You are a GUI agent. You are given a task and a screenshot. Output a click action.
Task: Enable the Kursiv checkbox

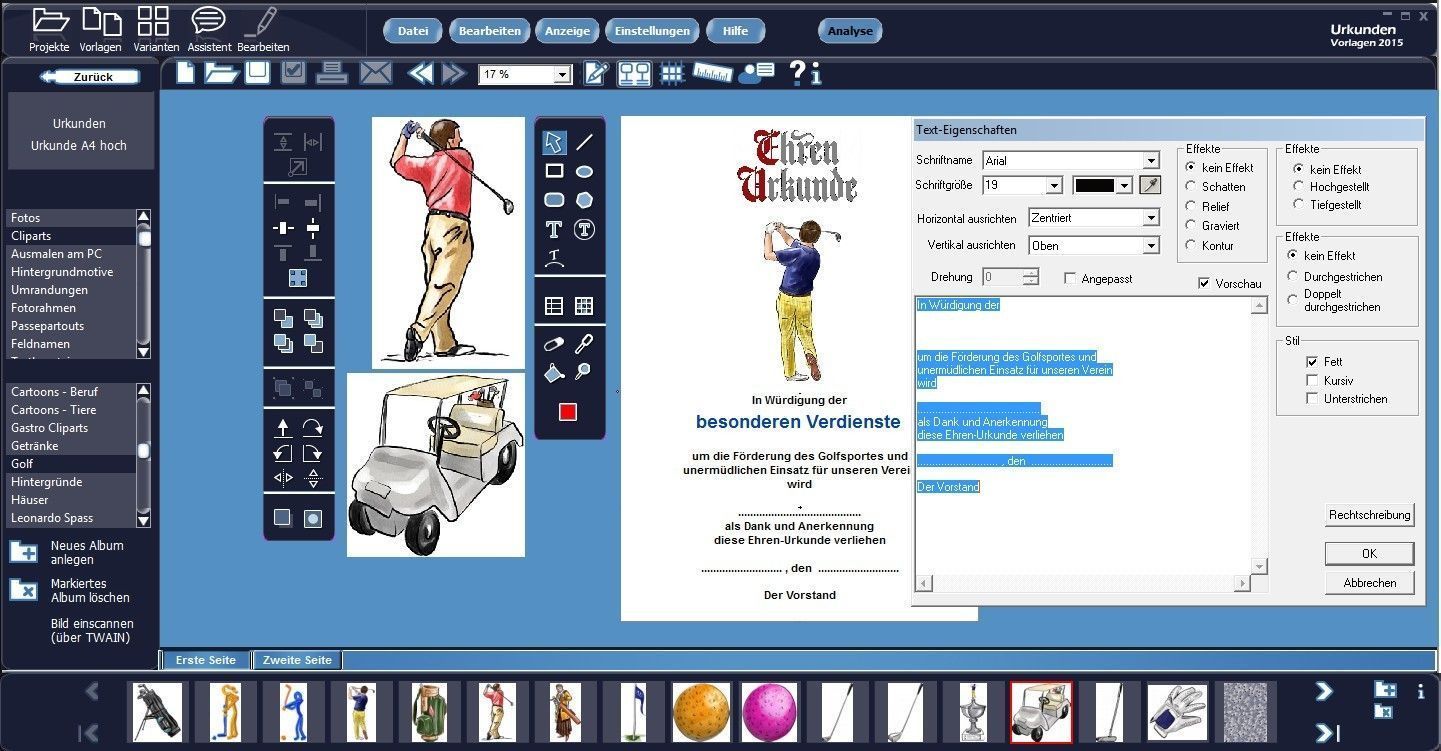point(1312,381)
